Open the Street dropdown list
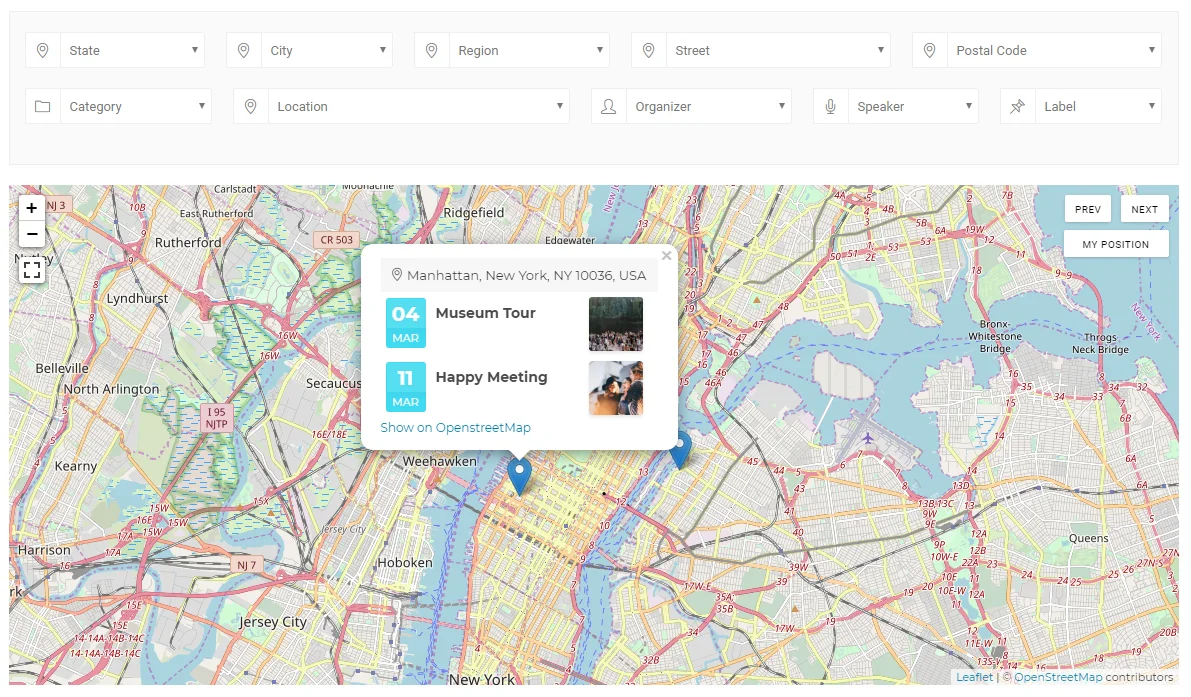Image resolution: width=1191 pixels, height=697 pixels. click(x=777, y=50)
